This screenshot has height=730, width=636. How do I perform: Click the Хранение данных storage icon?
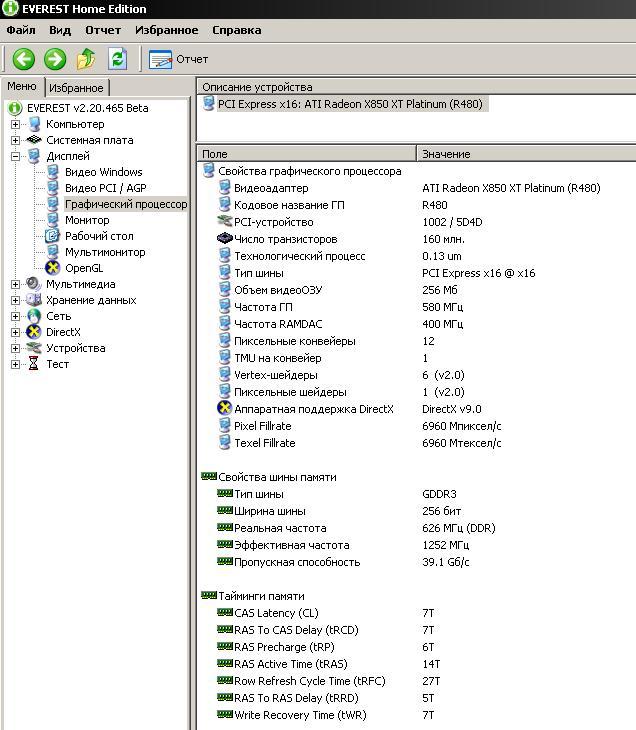coord(34,300)
